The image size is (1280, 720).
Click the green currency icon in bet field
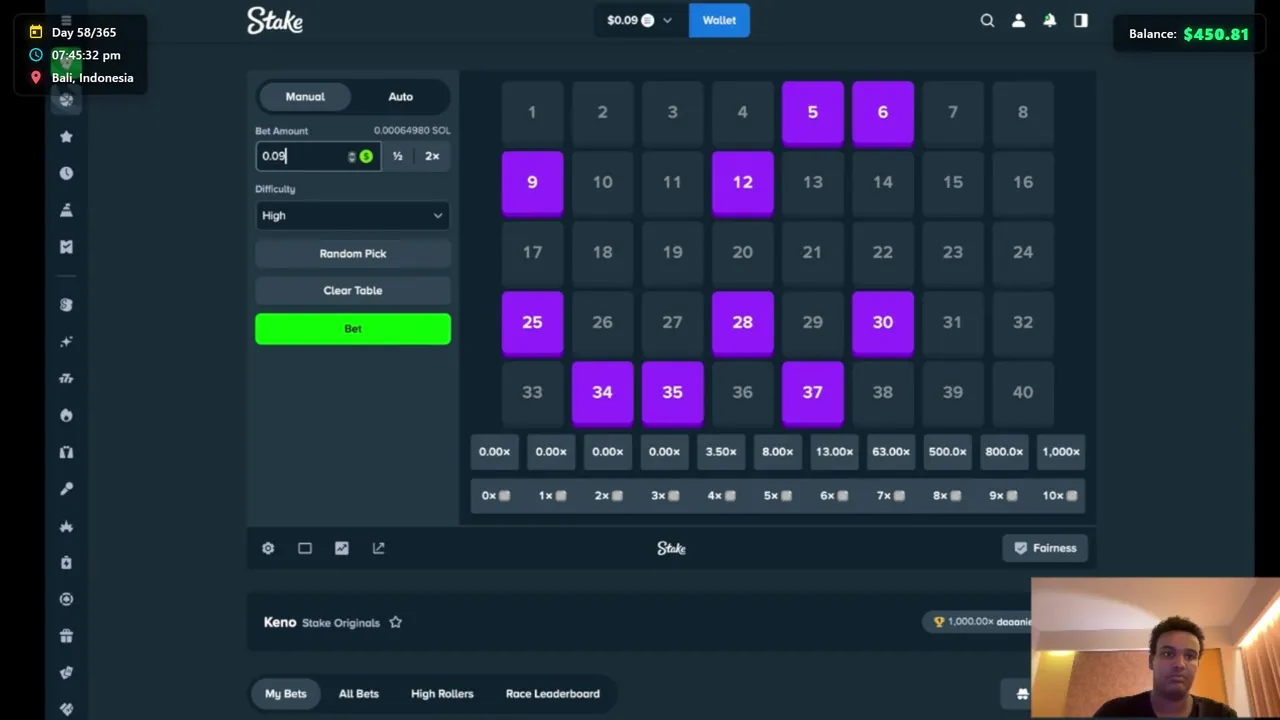(x=366, y=156)
